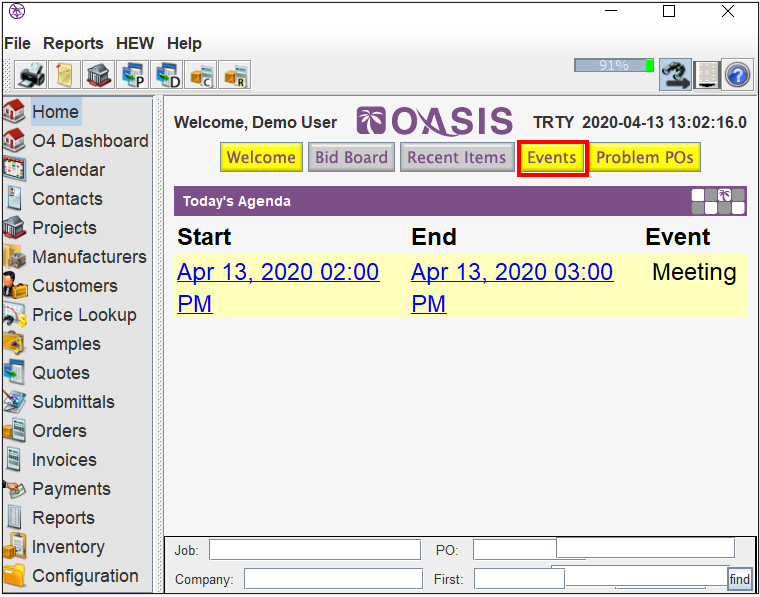Click the toolbar icon marked P
The image size is (760, 597).
coord(133,75)
